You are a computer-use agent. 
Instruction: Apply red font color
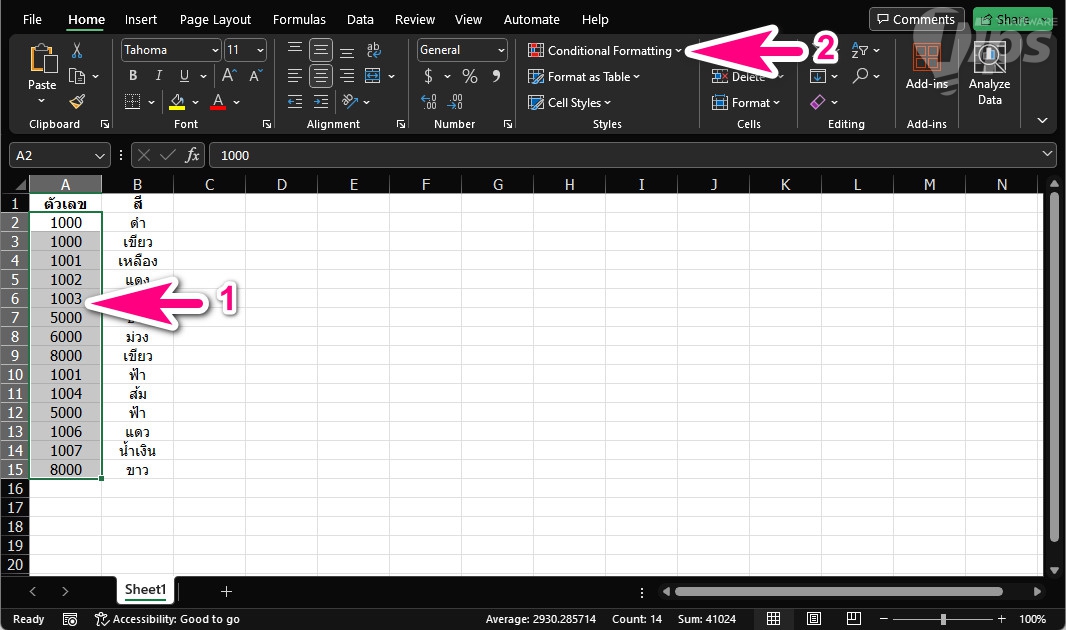tap(218, 102)
